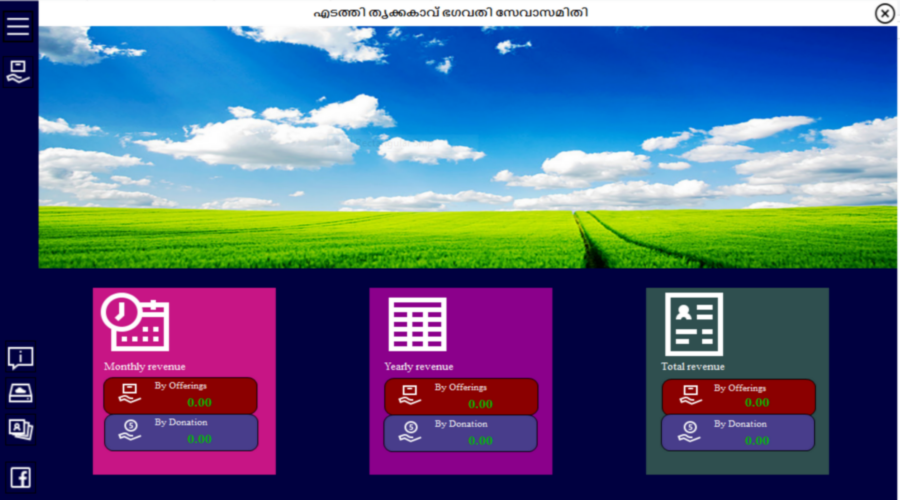The image size is (900, 500).
Task: Click the Total revenue label
Action: 693,366
